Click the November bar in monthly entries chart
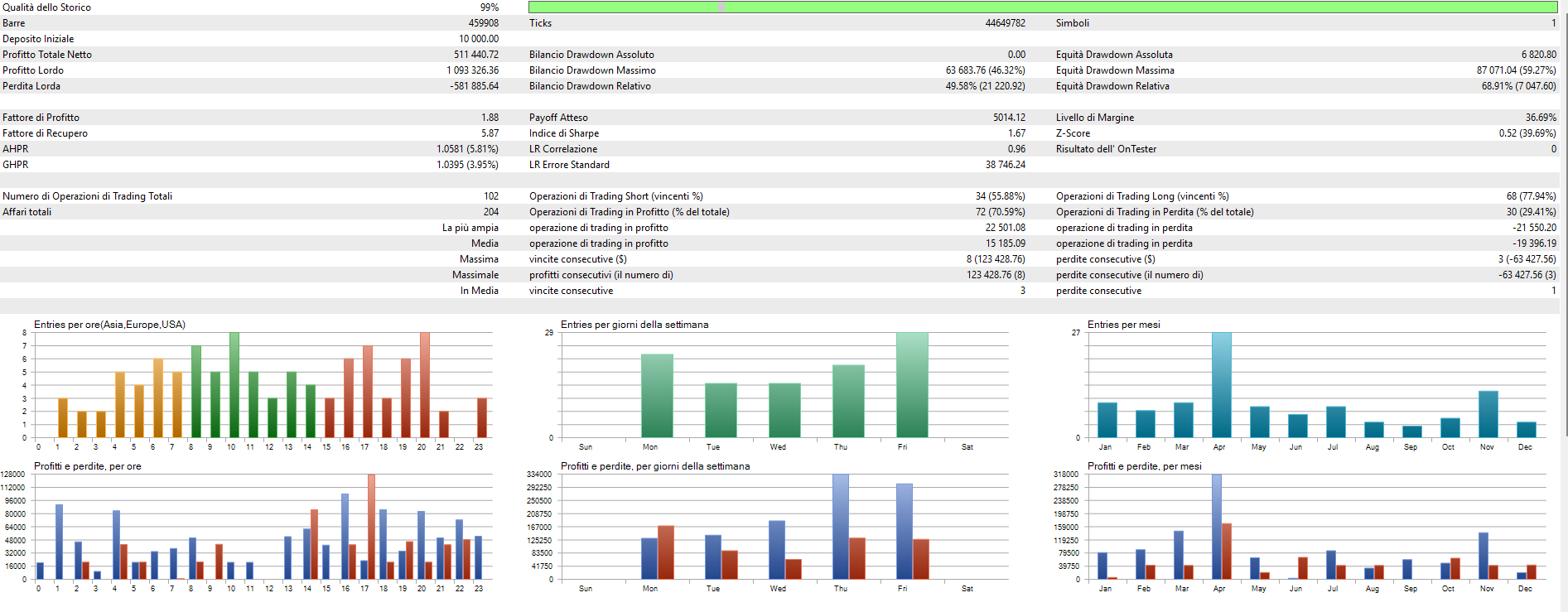Viewport: 1568px width, 612px height. (1488, 414)
